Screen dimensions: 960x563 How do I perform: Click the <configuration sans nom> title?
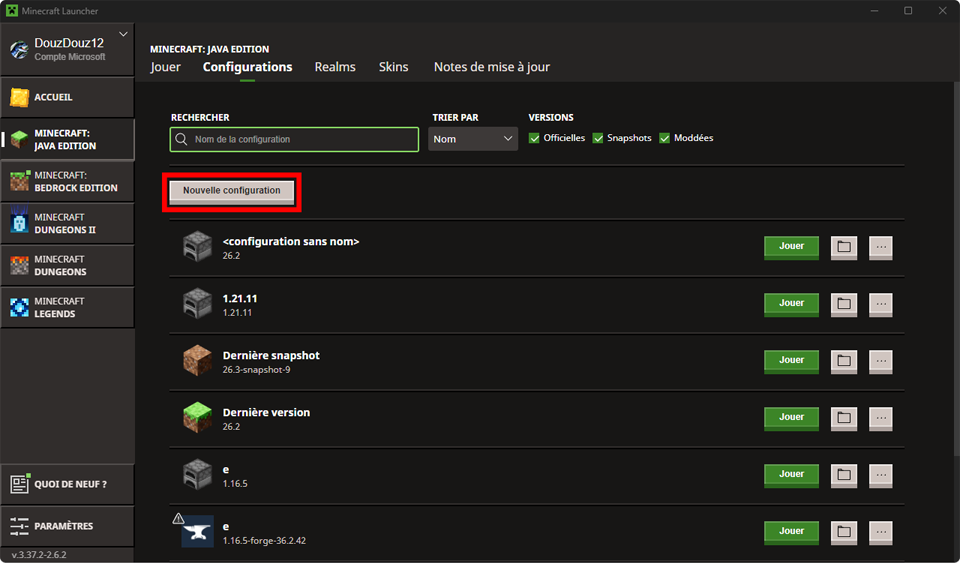291,242
